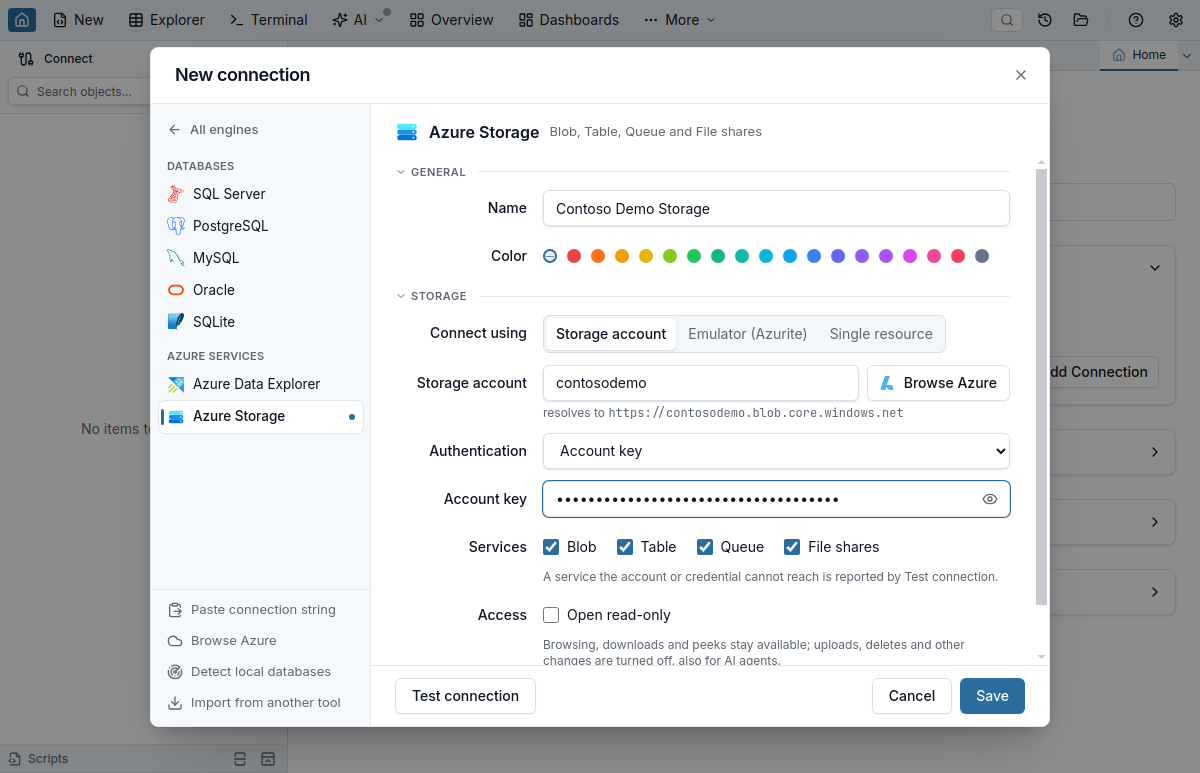Choose the no-color swatch

(x=550, y=256)
